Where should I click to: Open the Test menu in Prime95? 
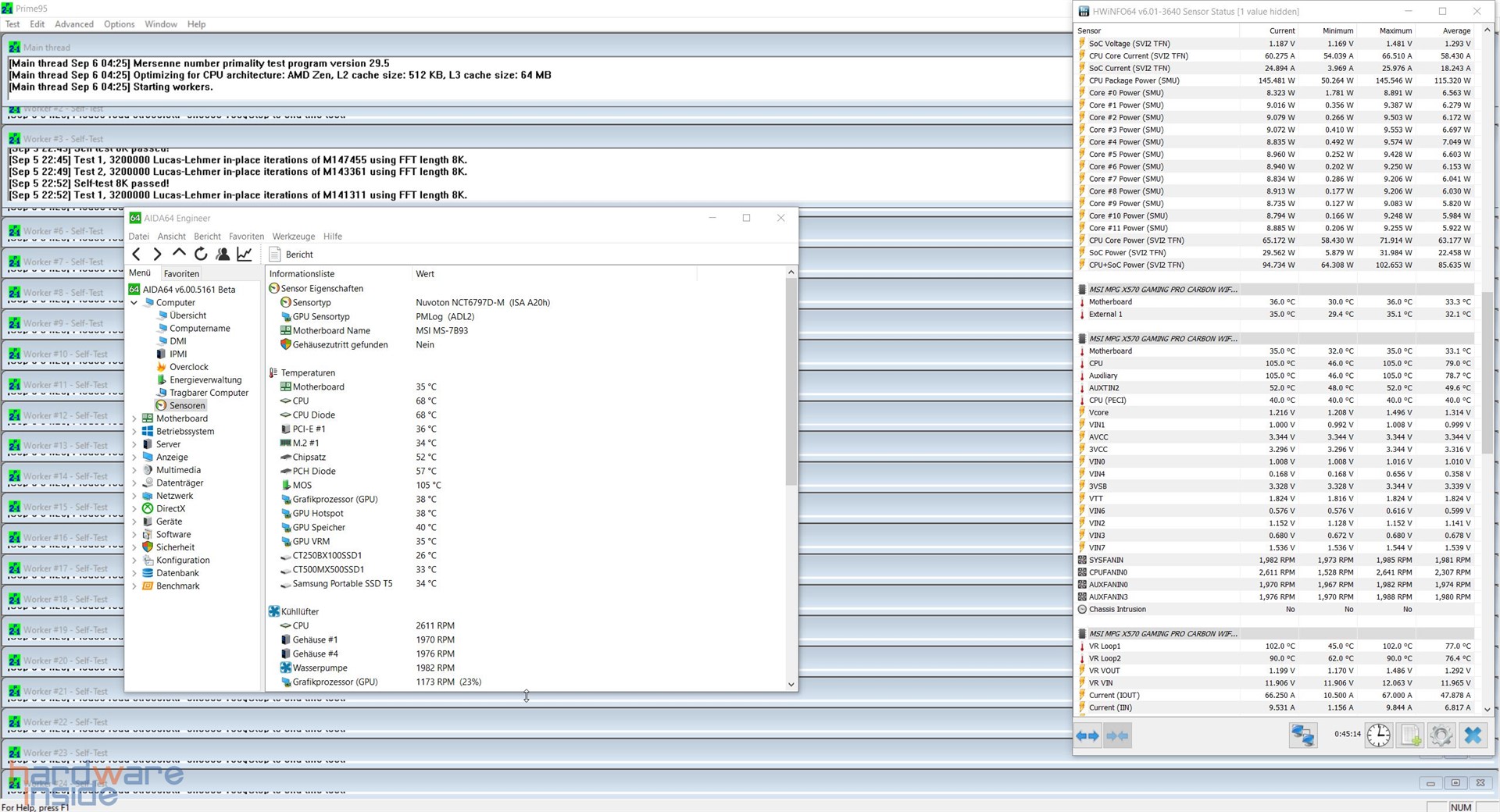12,24
